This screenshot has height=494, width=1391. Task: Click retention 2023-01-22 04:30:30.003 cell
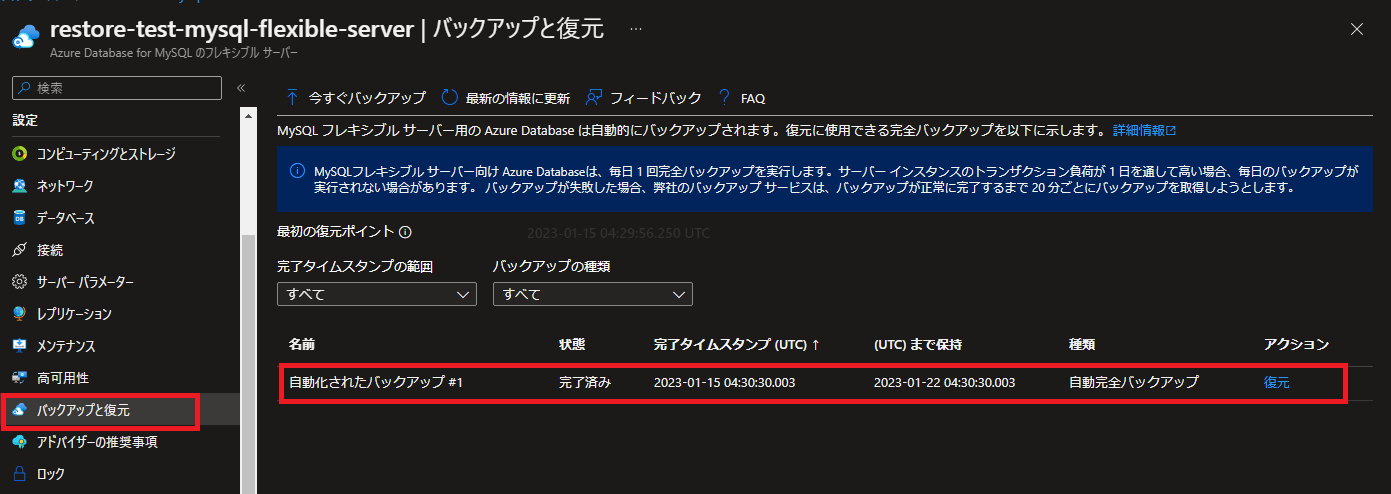coord(945,382)
